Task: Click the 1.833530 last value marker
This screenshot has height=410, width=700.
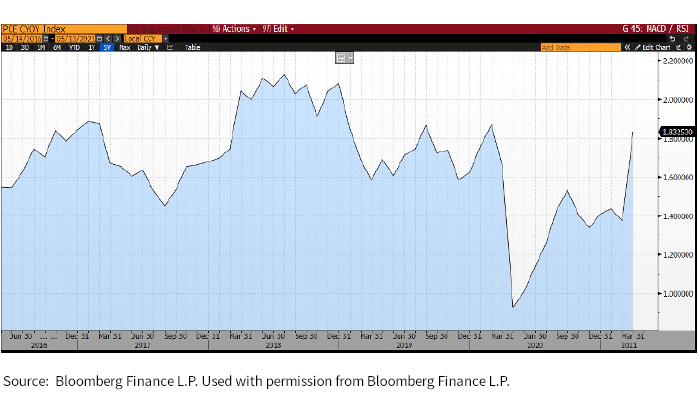Action: [672, 131]
